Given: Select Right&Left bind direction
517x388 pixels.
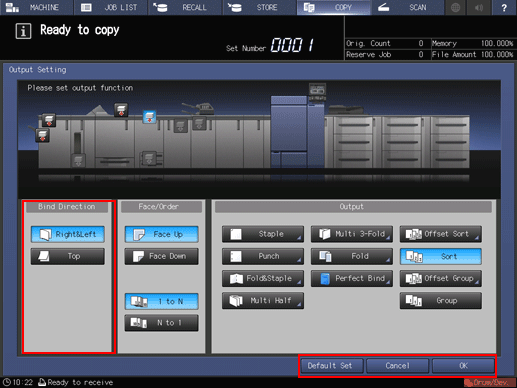Looking at the screenshot, I should point(68,234).
